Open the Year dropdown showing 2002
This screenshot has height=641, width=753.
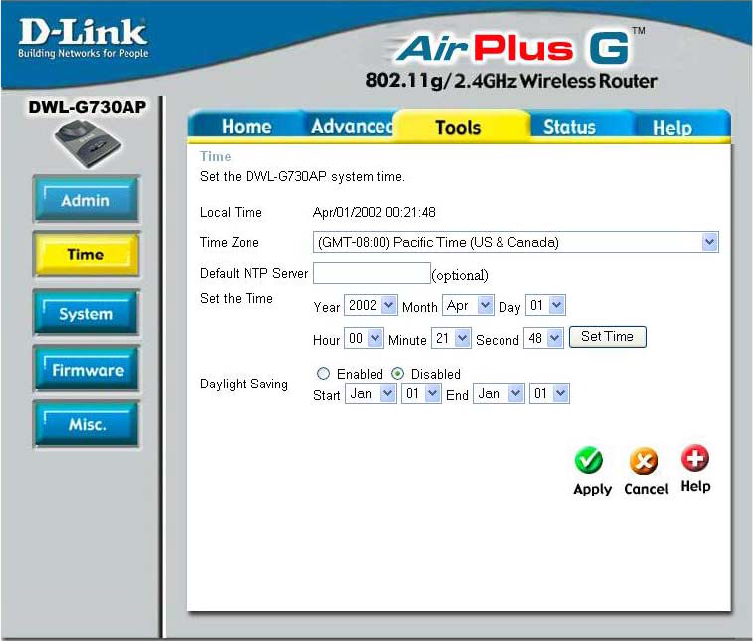[370, 305]
